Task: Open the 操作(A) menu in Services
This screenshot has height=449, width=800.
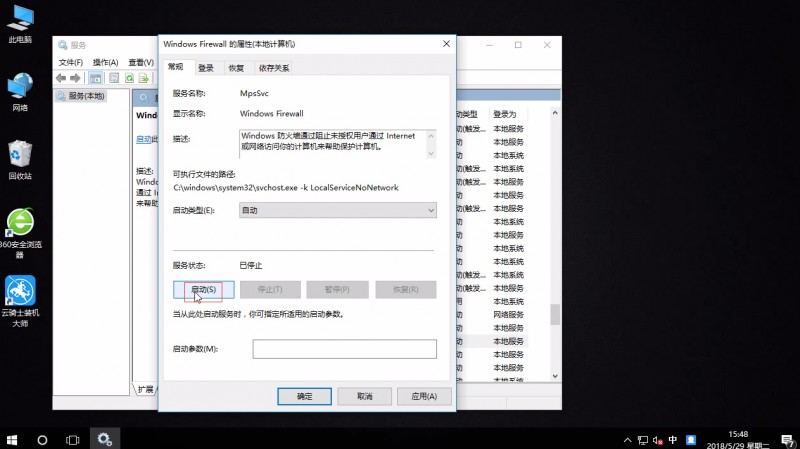Action: 106,62
